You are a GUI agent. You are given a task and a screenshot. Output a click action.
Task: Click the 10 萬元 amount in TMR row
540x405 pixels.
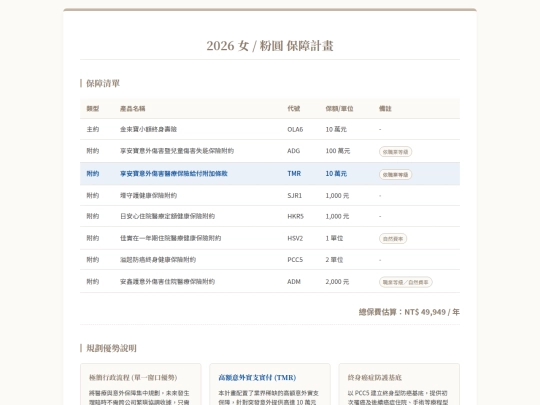point(336,174)
